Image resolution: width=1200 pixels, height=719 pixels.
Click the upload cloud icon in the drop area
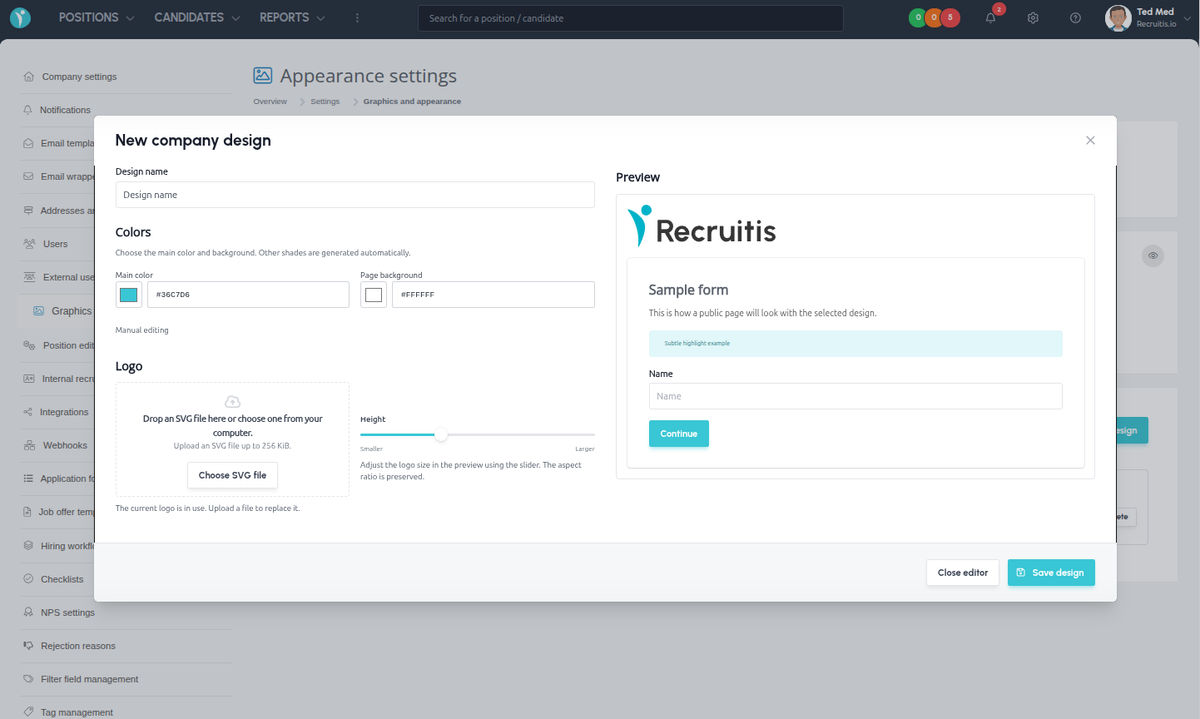point(232,402)
